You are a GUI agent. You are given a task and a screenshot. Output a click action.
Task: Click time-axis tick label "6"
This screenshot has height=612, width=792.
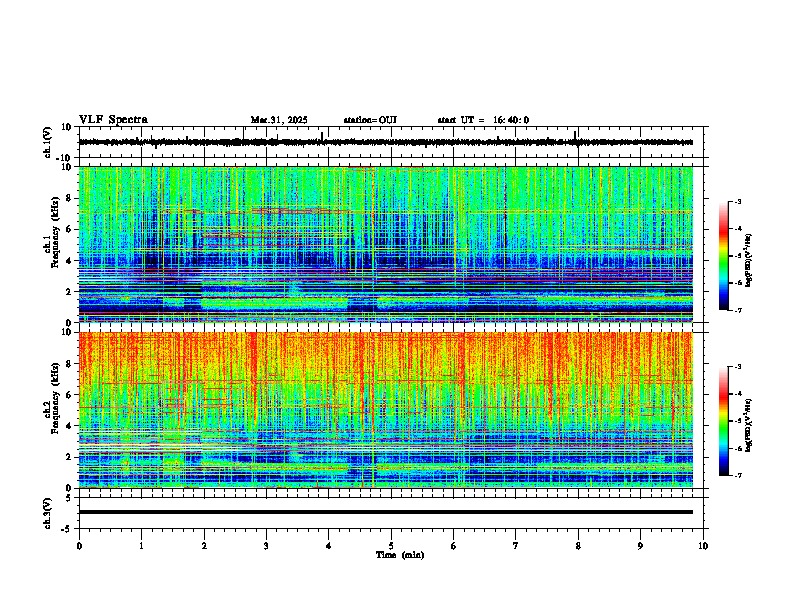(x=454, y=546)
